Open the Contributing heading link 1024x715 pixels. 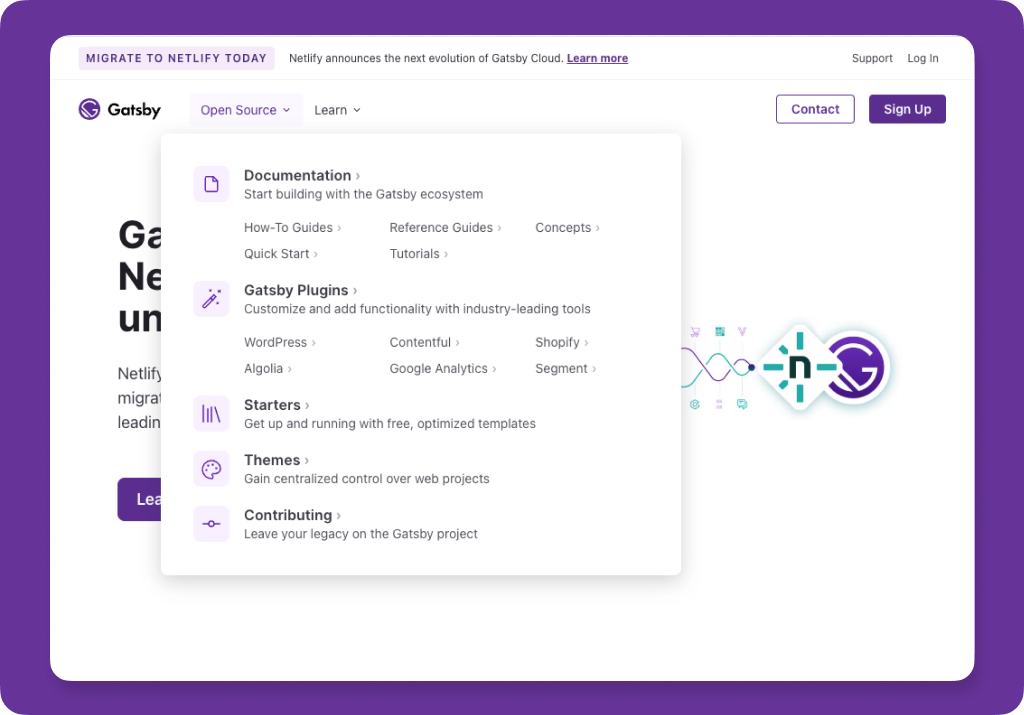tap(292, 515)
